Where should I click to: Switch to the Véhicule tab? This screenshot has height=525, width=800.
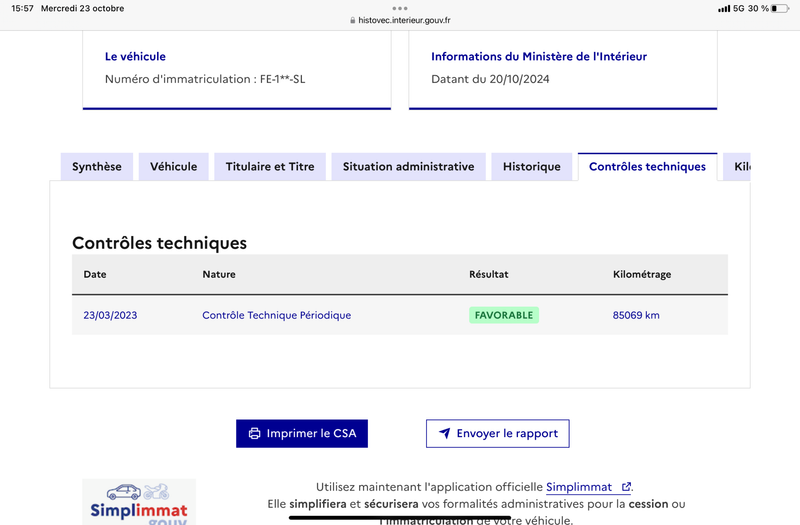(x=173, y=166)
